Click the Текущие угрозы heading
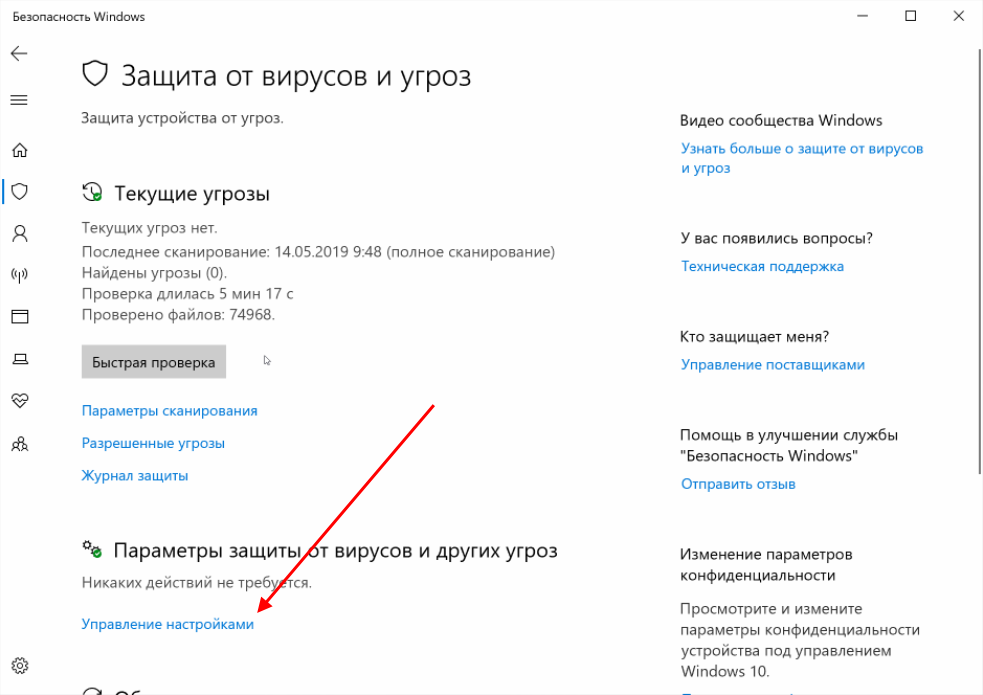The image size is (983, 695). click(192, 194)
